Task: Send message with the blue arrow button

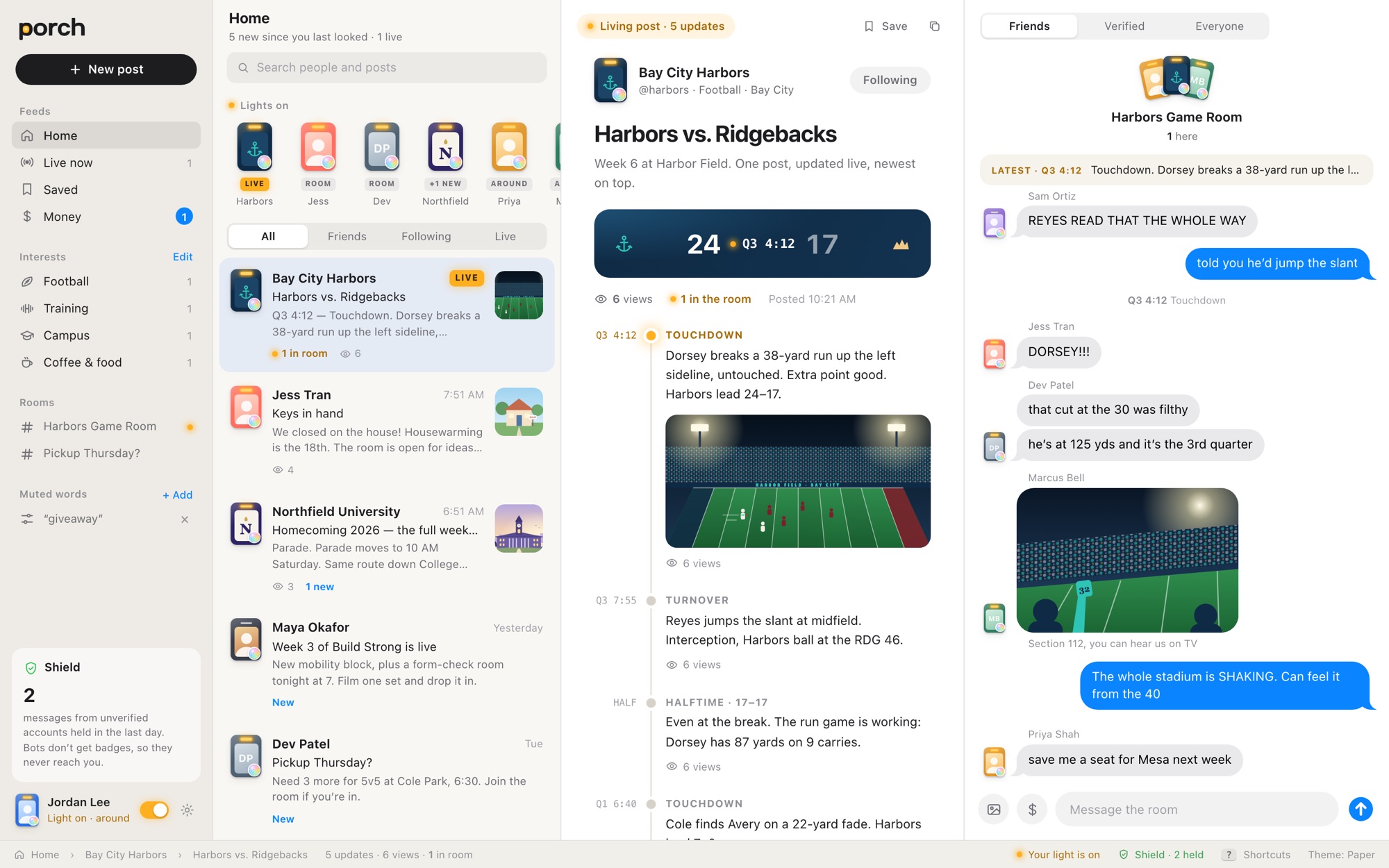Action: [x=1361, y=809]
